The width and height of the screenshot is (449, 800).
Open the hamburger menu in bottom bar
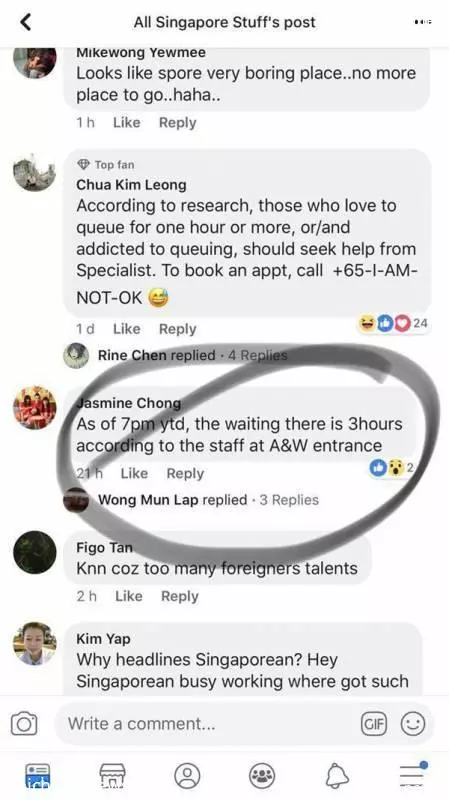click(412, 775)
